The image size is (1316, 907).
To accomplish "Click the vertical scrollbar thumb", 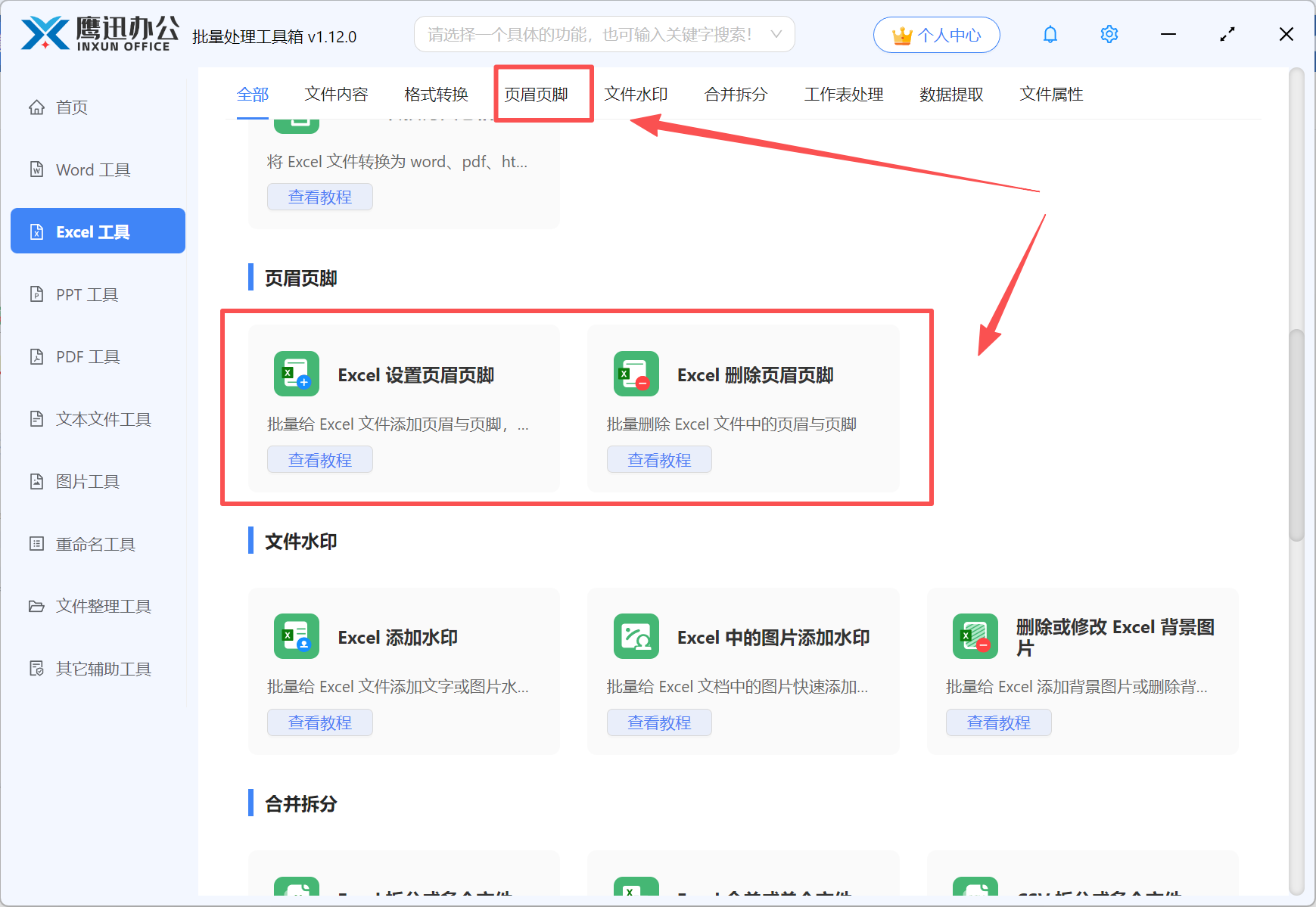I will tap(1296, 435).
